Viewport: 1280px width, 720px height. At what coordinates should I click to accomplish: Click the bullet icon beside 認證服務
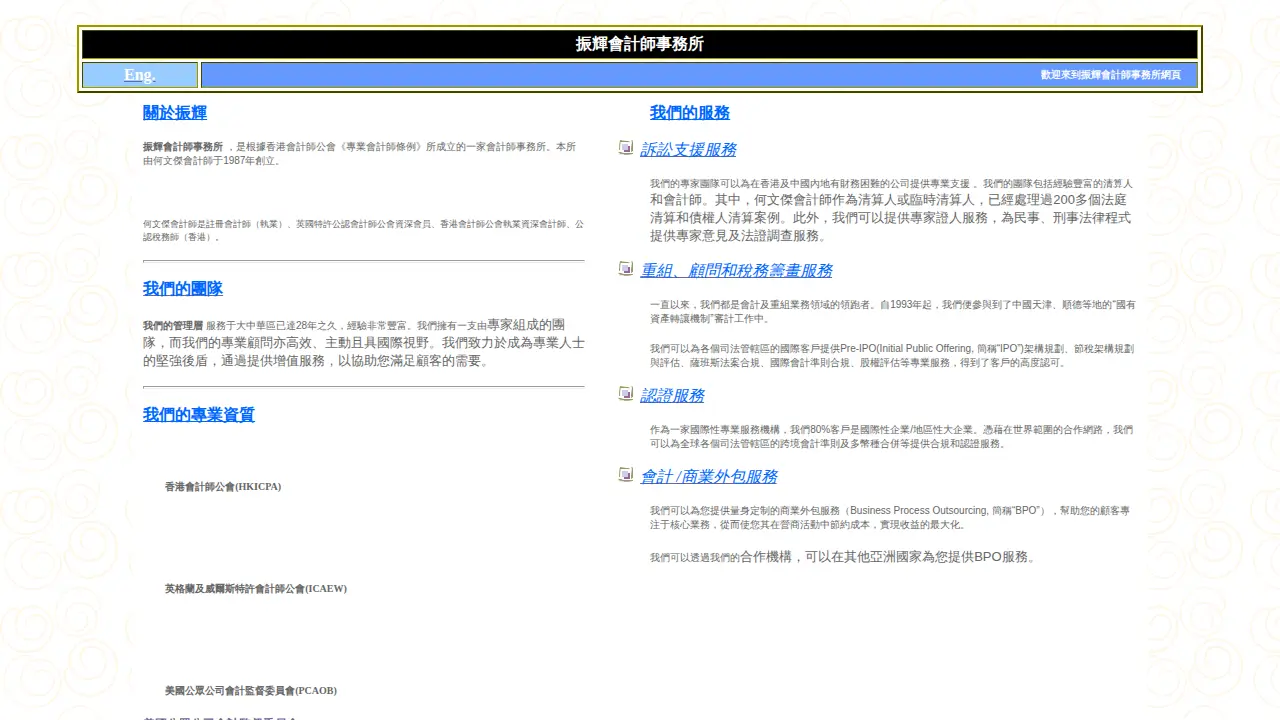click(626, 394)
